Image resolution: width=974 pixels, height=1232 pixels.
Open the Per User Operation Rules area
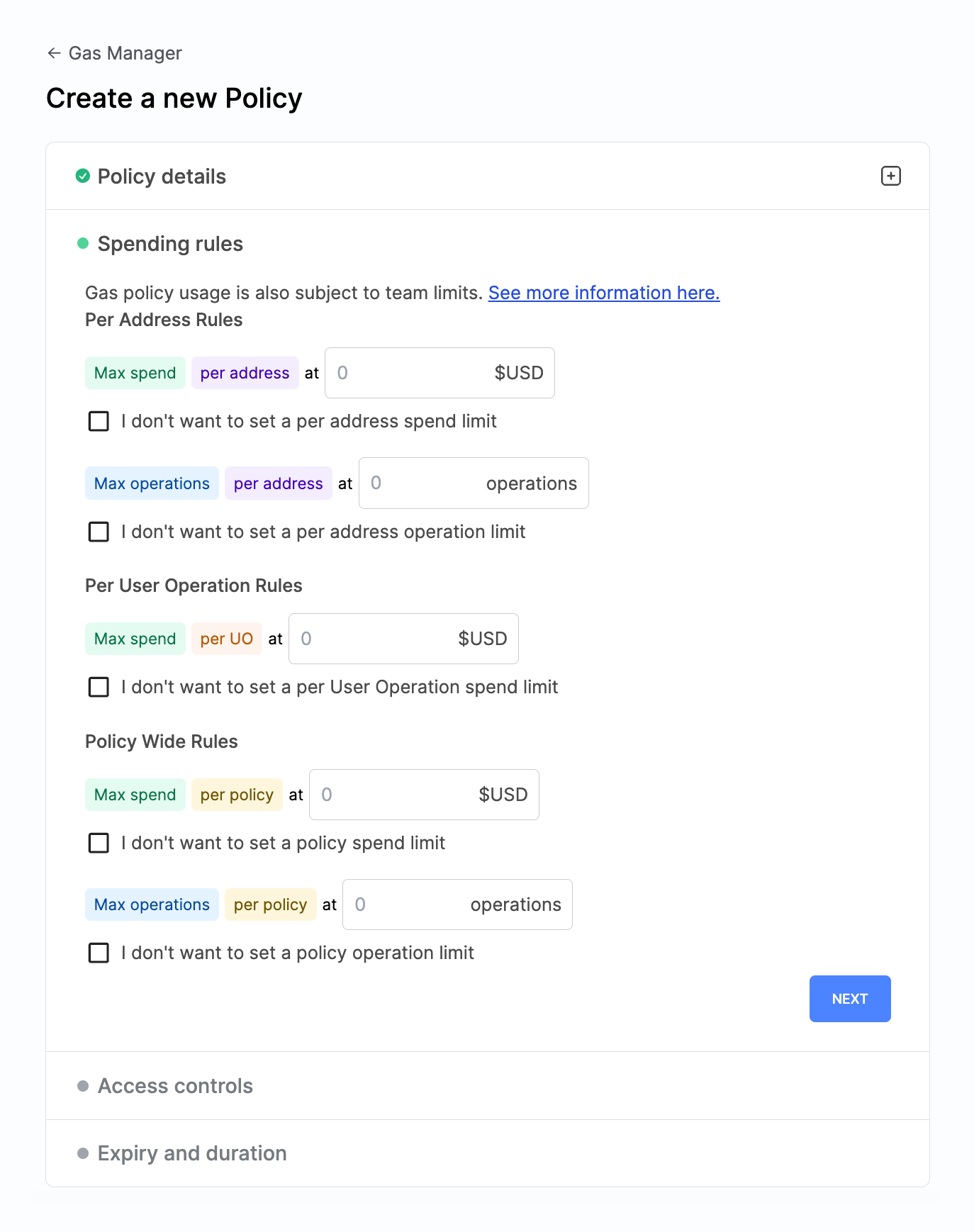coord(193,585)
